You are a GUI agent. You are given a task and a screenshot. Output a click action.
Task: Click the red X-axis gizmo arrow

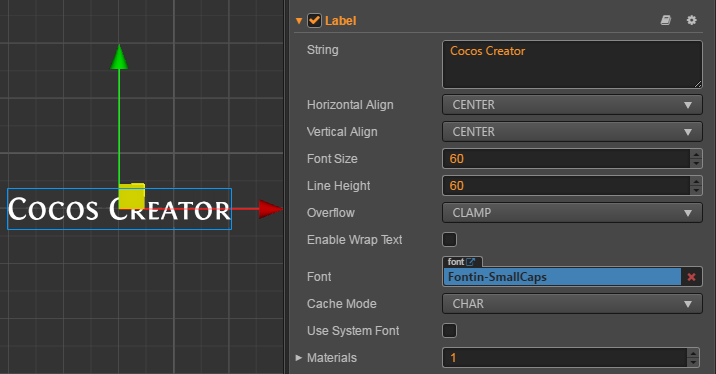(270, 209)
